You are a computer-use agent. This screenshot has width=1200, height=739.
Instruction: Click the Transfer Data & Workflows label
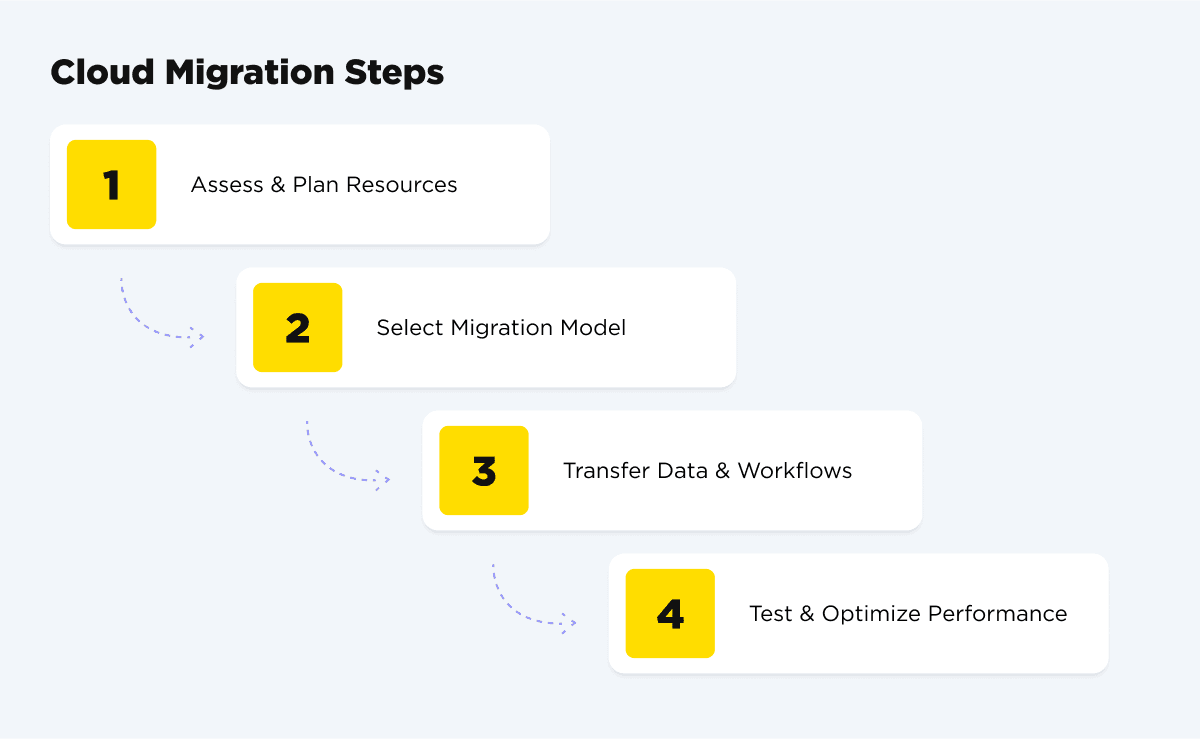[708, 470]
